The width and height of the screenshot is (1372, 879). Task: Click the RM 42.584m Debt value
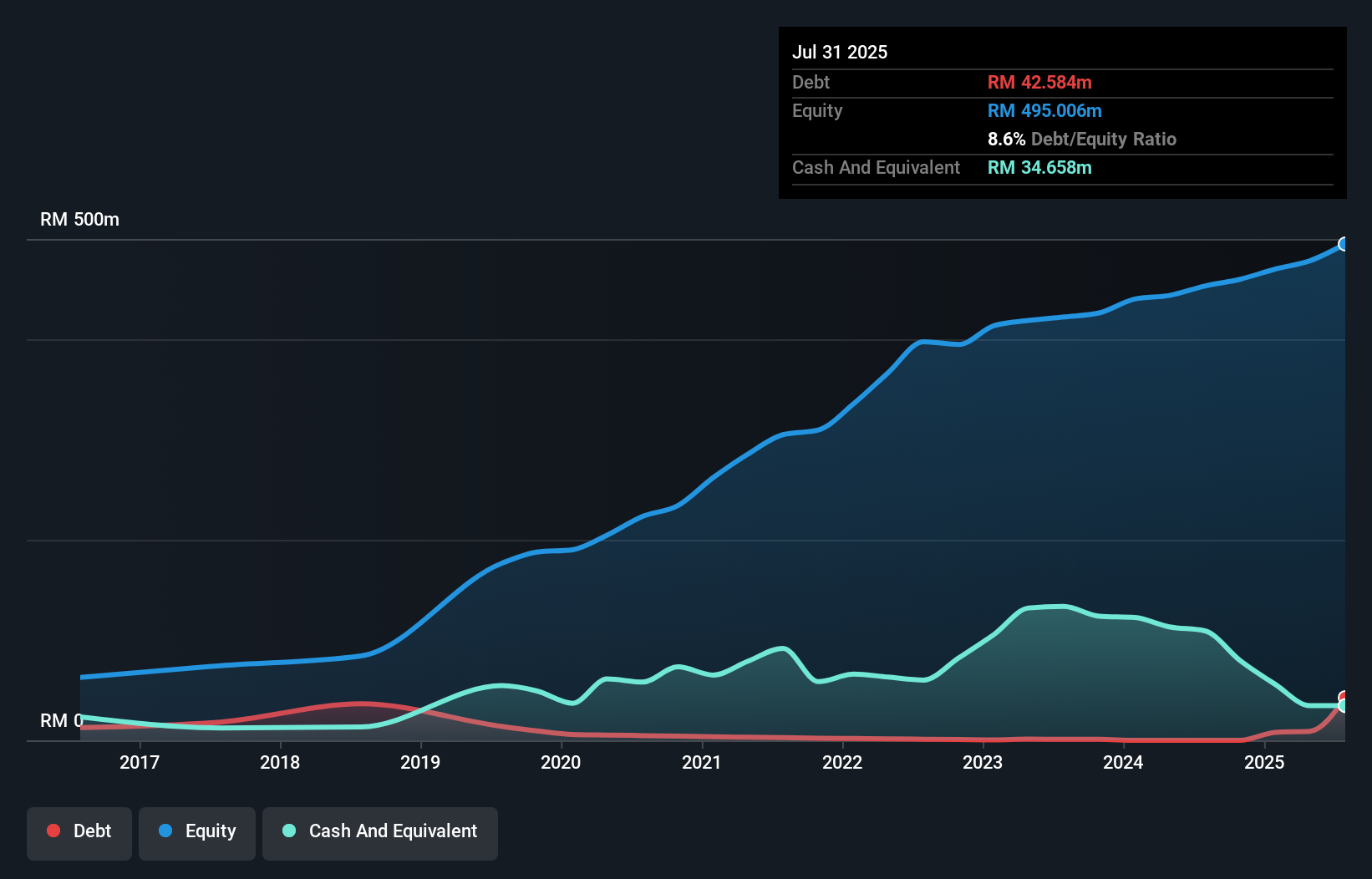1039,82
